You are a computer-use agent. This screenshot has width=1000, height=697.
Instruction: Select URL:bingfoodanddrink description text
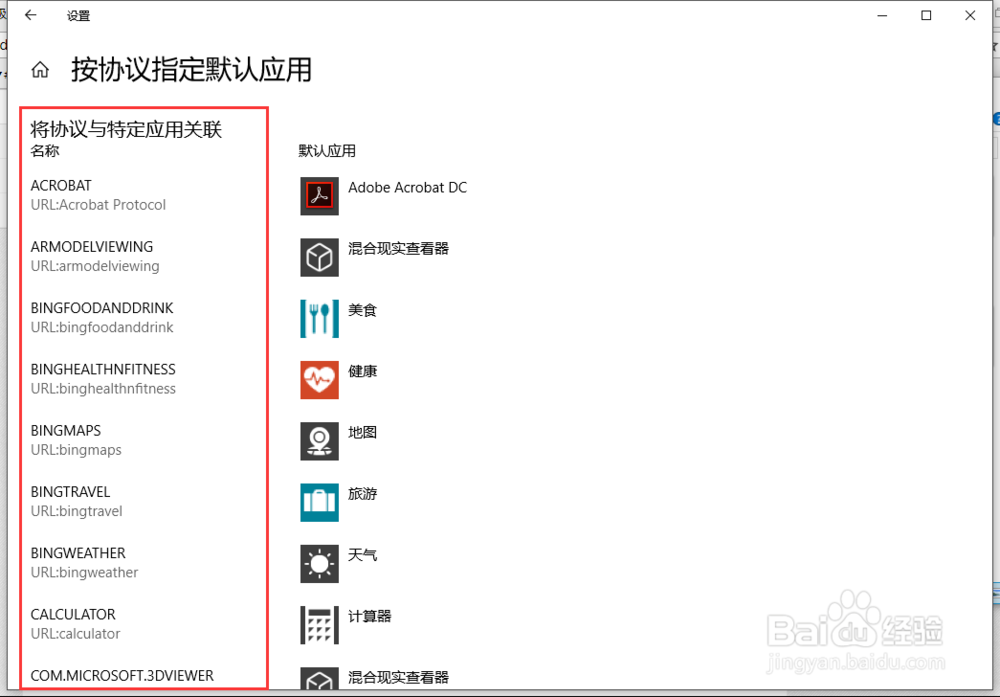102,327
